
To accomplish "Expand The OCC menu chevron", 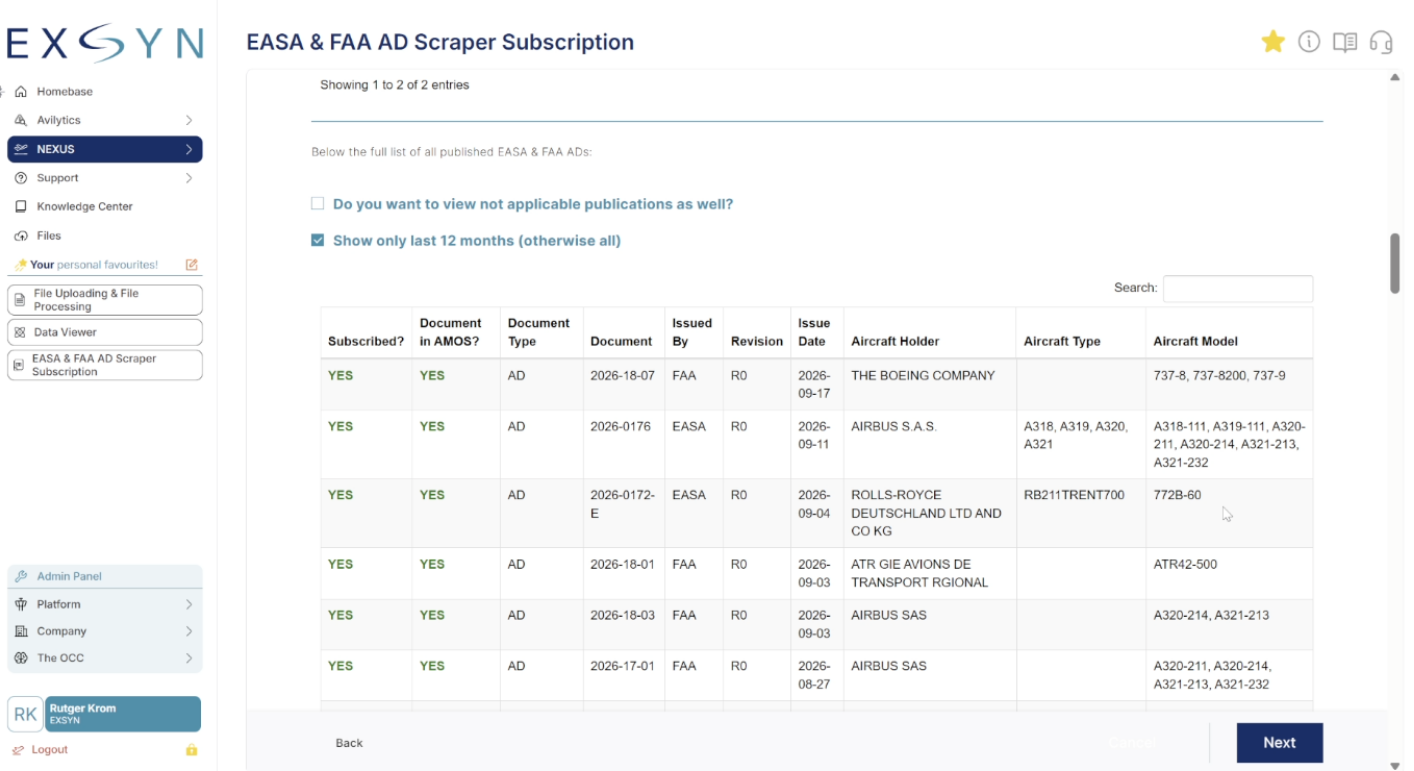I will (189, 658).
